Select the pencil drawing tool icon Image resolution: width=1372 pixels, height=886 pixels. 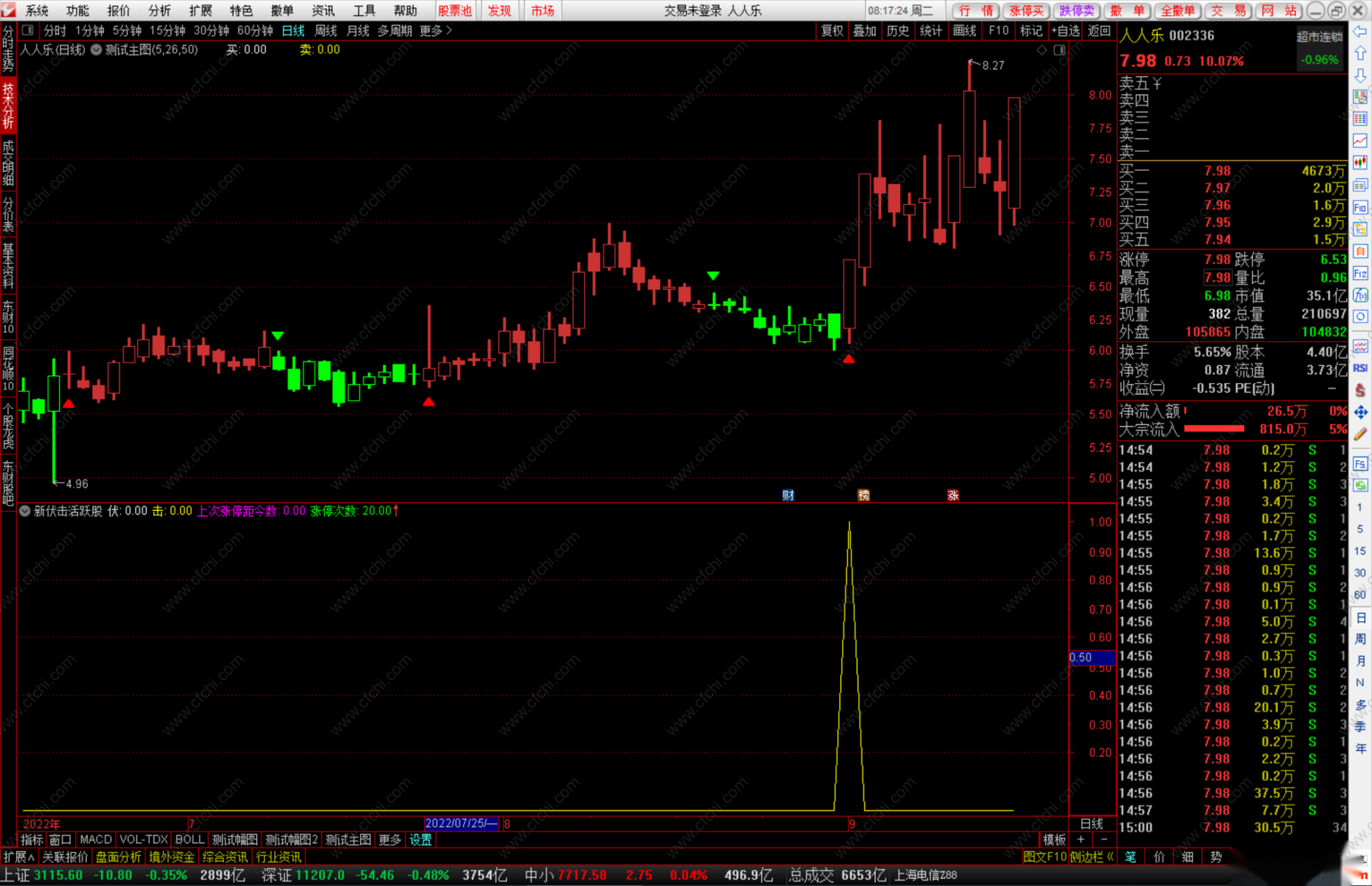click(1360, 434)
